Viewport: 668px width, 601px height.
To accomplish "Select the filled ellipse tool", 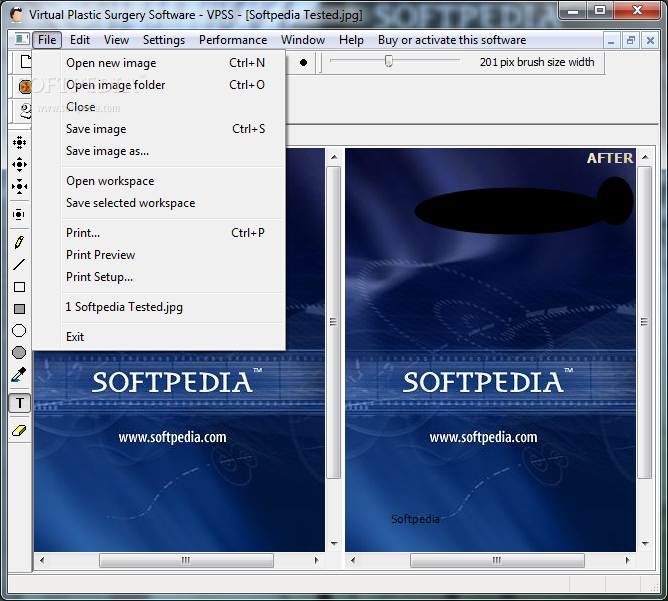I will (x=19, y=353).
